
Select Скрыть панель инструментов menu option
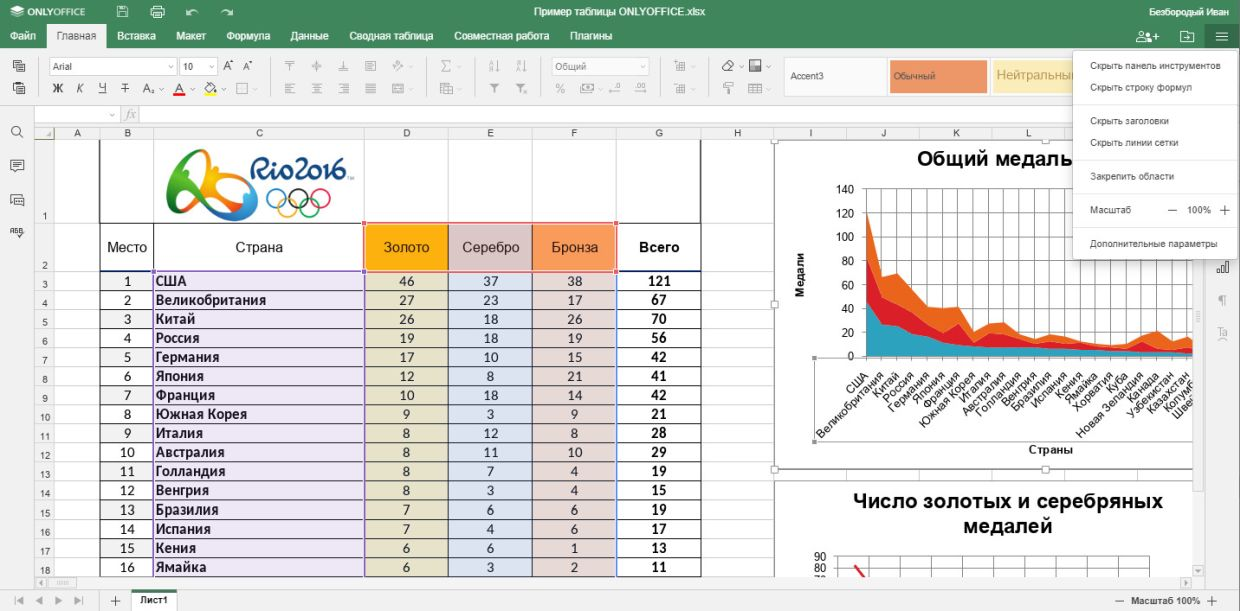coord(1155,65)
